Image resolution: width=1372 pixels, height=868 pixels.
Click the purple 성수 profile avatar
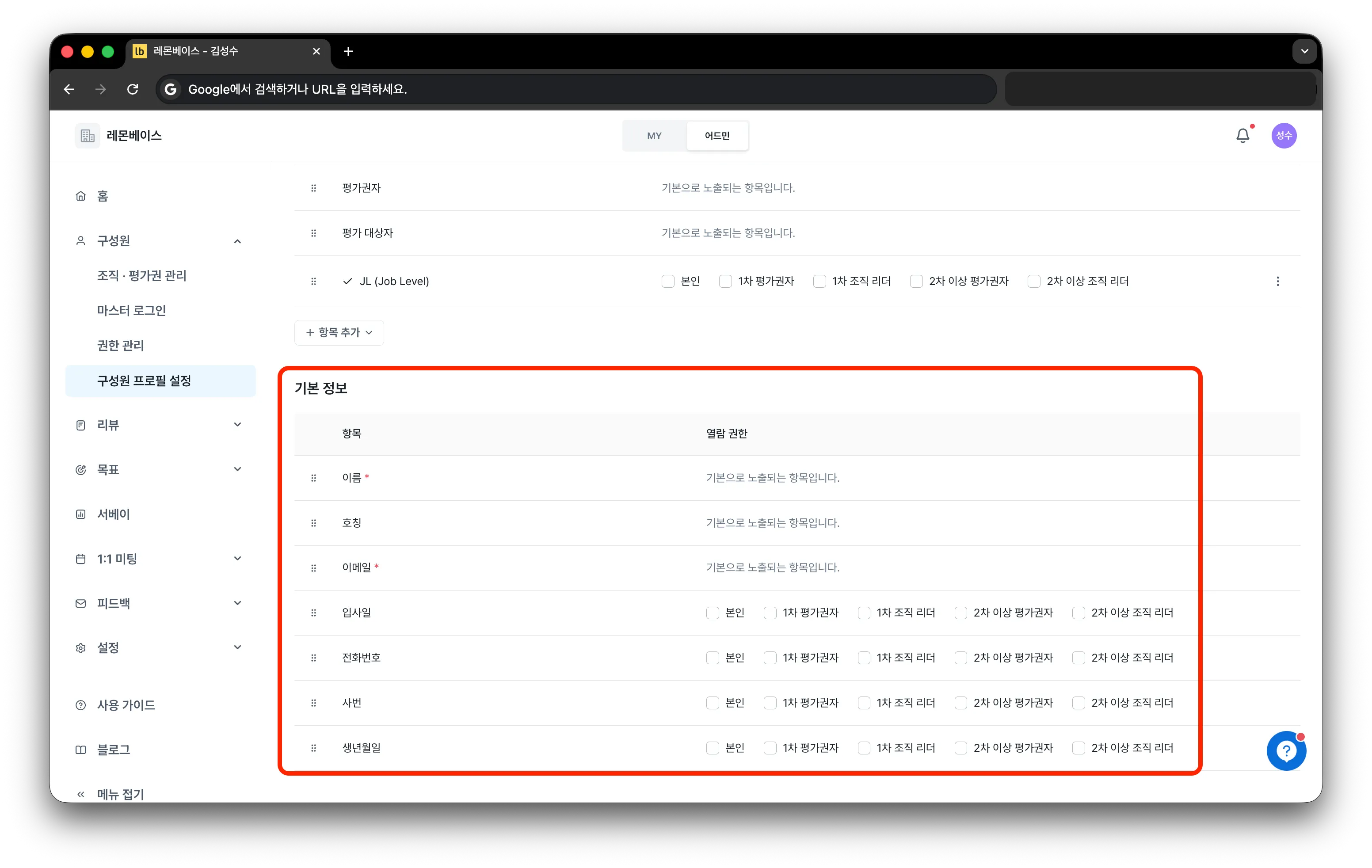(x=1284, y=136)
